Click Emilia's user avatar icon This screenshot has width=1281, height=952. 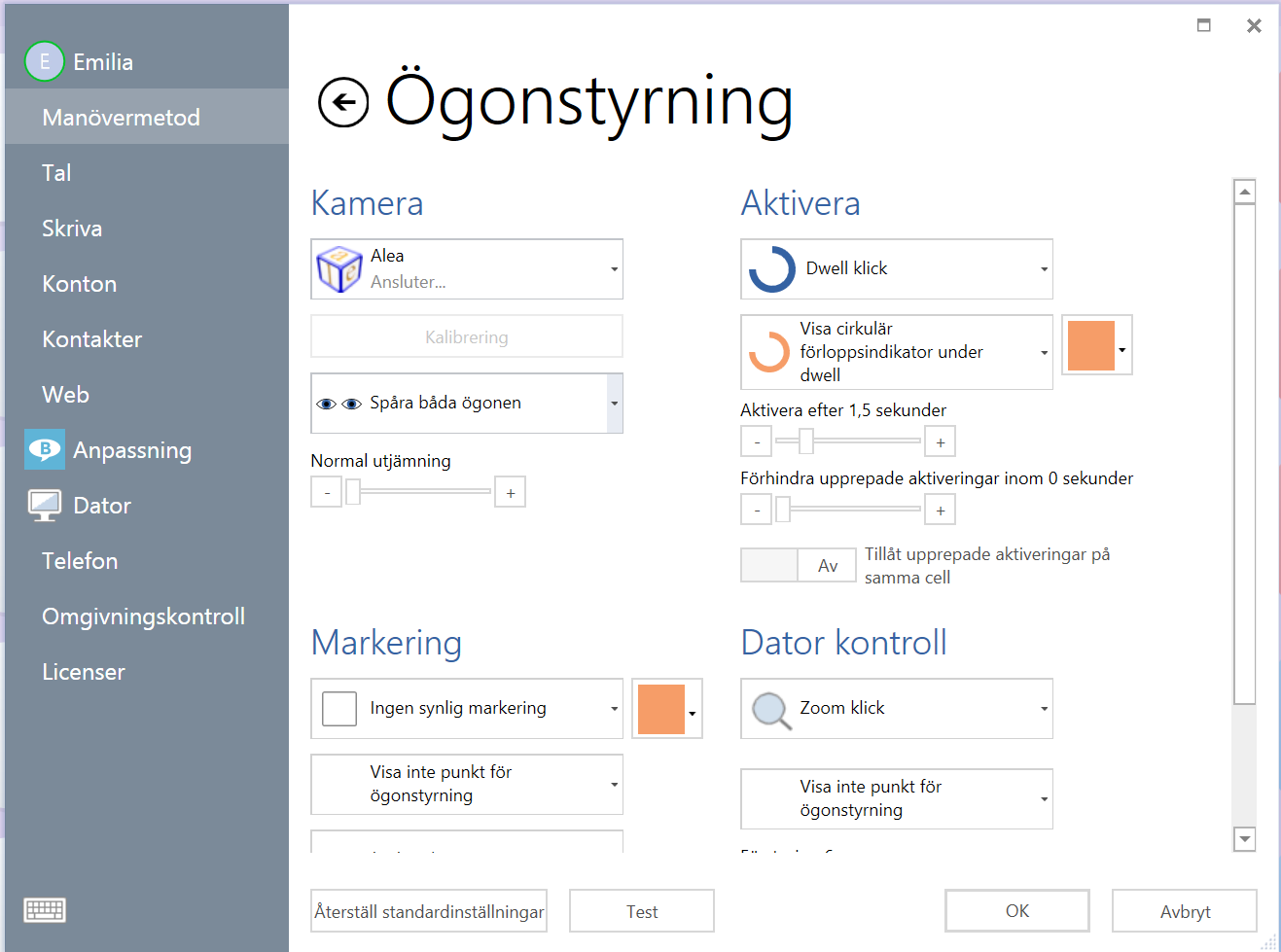pyautogui.click(x=45, y=61)
